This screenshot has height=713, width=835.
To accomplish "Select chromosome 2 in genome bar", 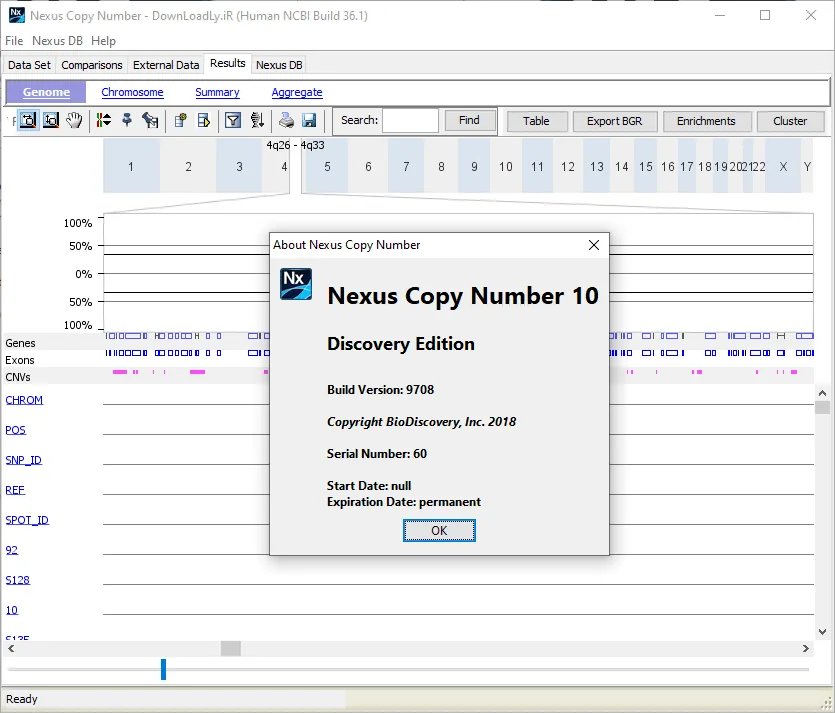I will 188,167.
